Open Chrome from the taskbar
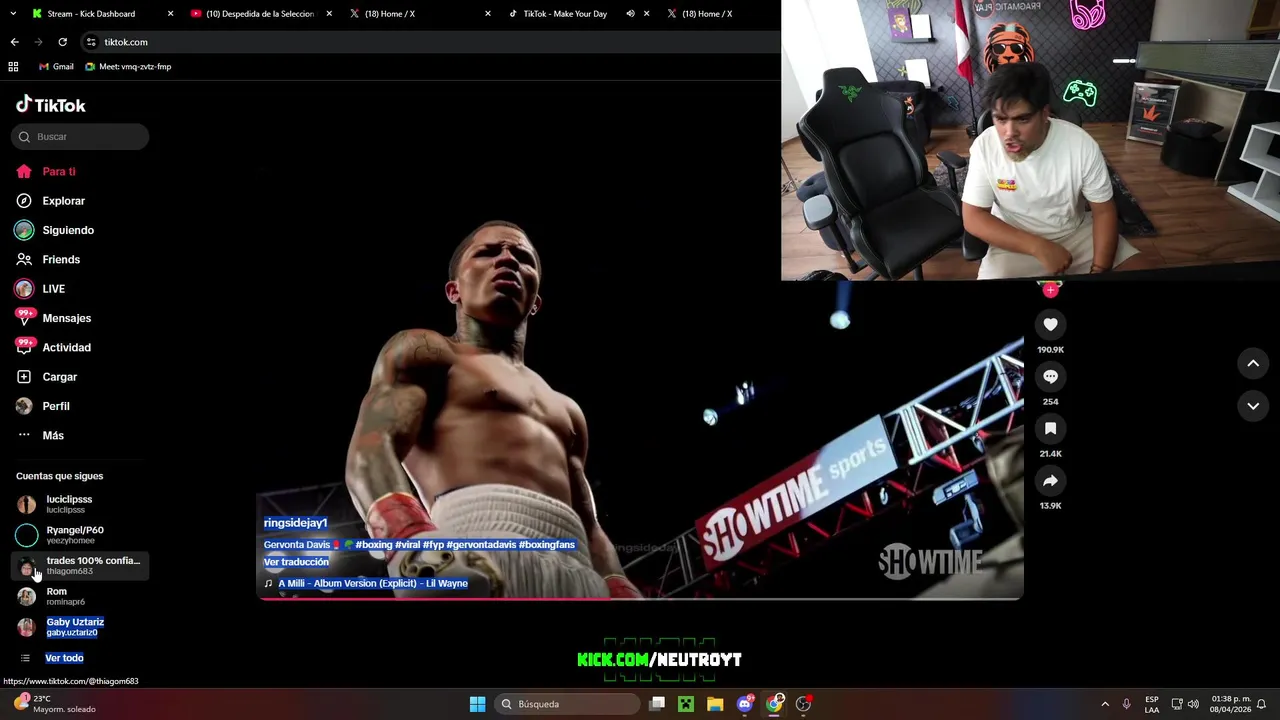Viewport: 1280px width, 720px height. point(774,704)
